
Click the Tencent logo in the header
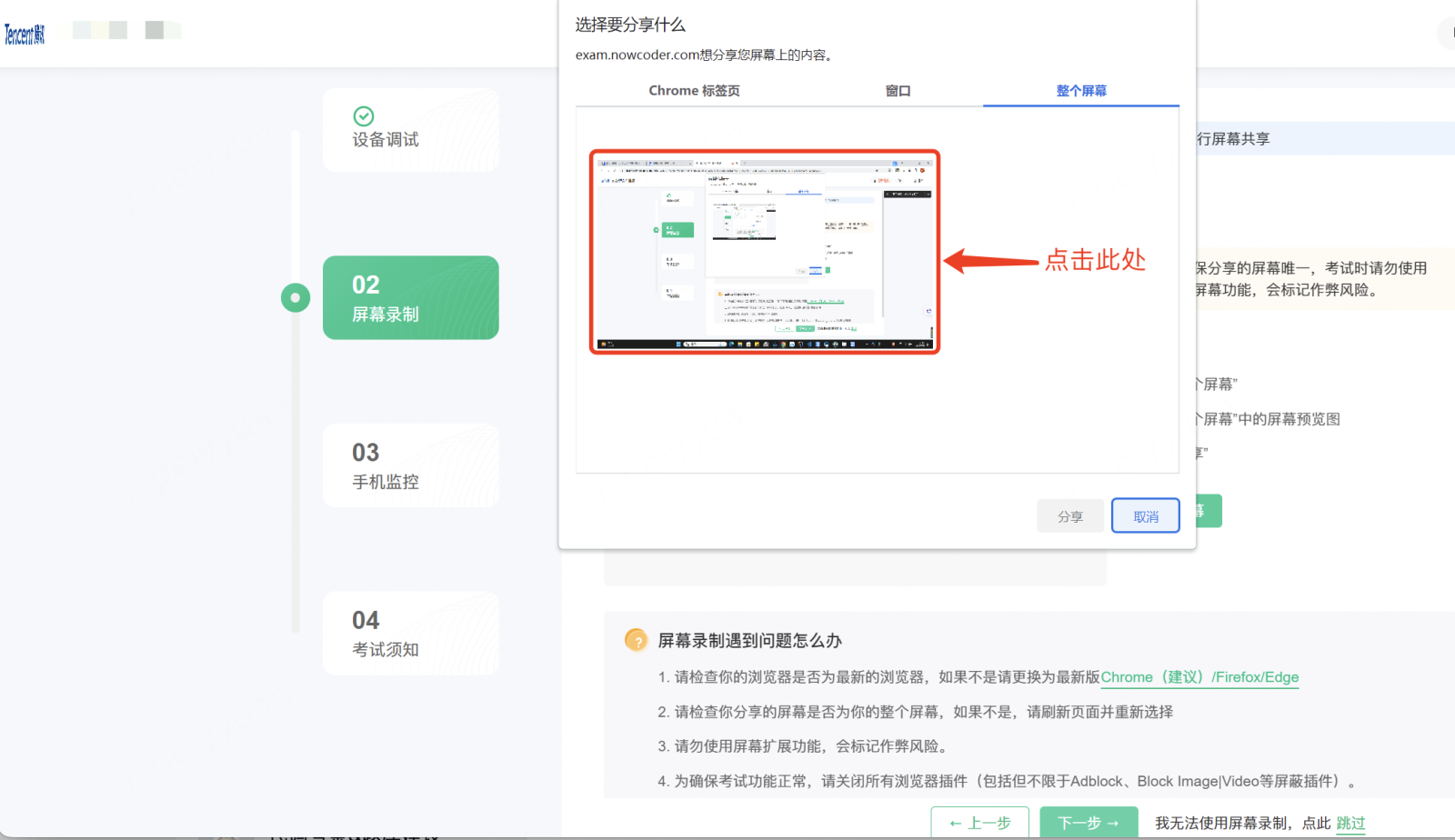pos(25,35)
